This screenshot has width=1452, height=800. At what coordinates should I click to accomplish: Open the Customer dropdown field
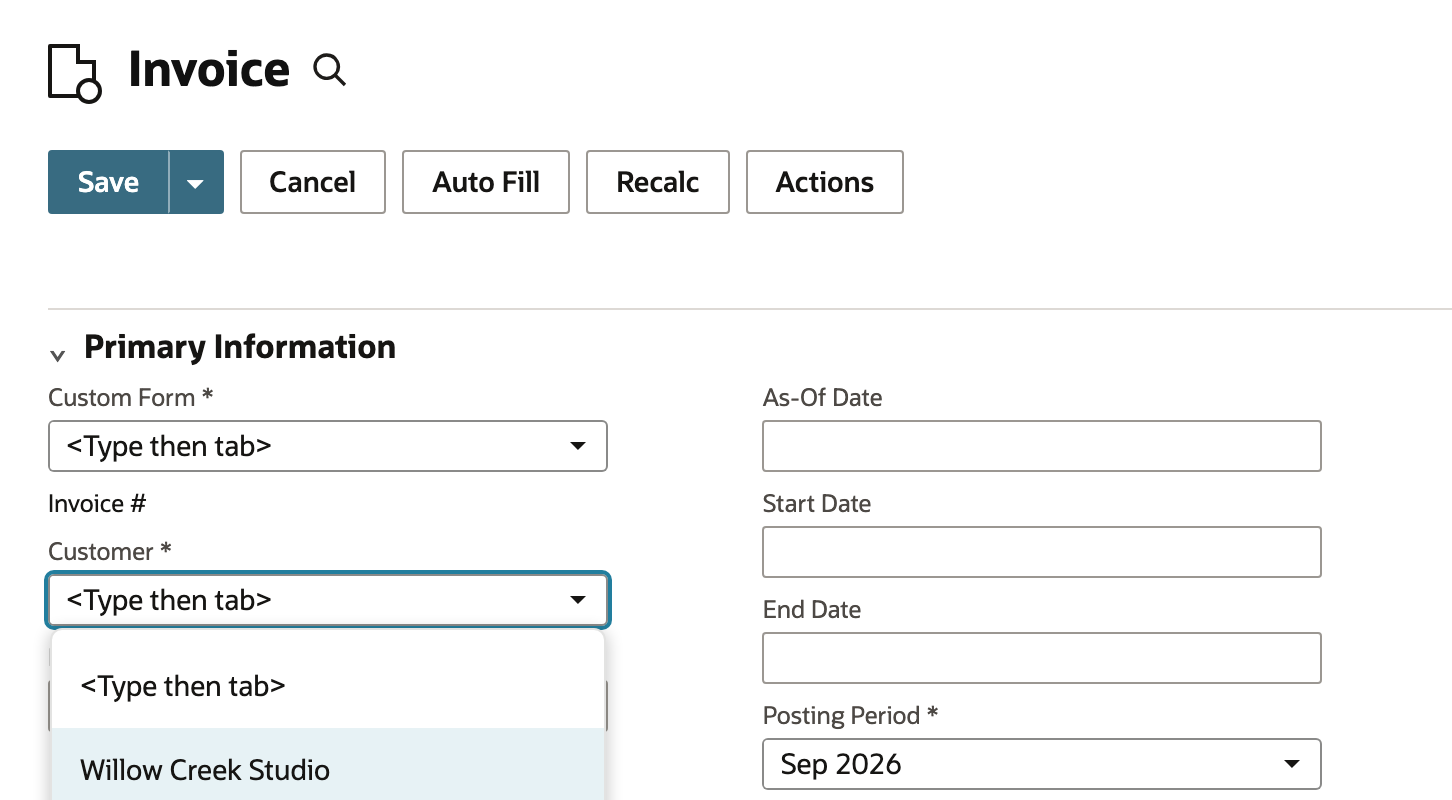coord(328,600)
